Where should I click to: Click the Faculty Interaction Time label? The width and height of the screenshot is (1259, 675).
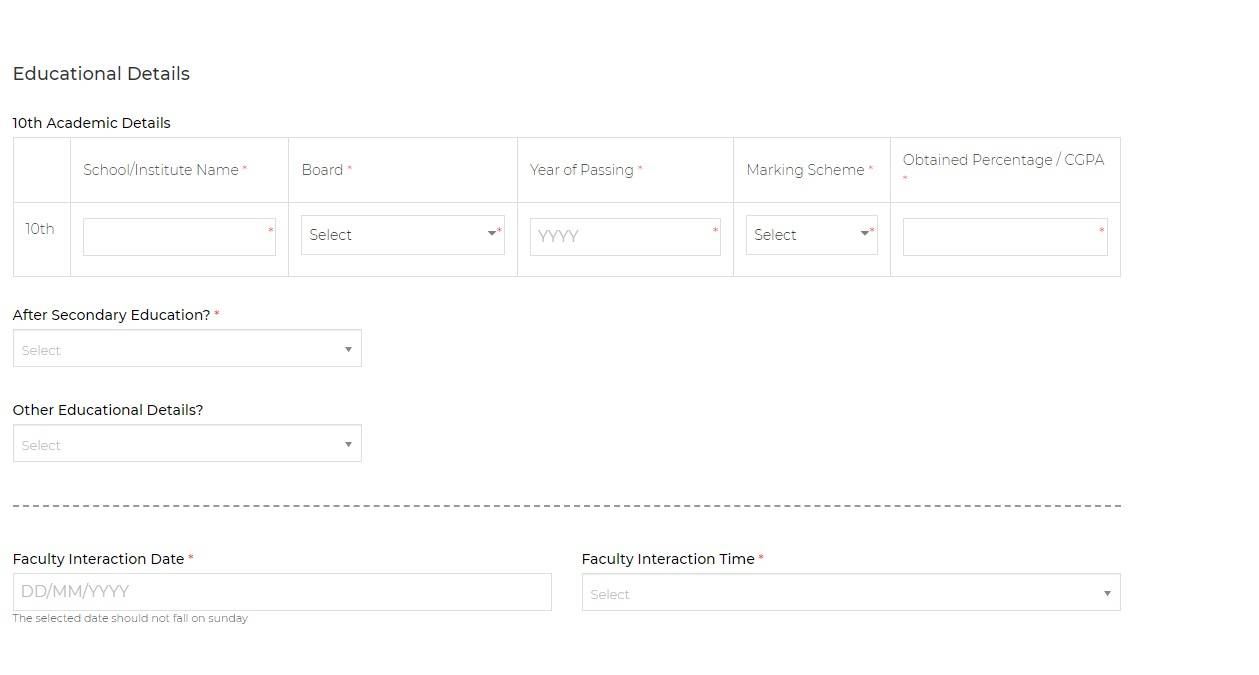(x=668, y=559)
